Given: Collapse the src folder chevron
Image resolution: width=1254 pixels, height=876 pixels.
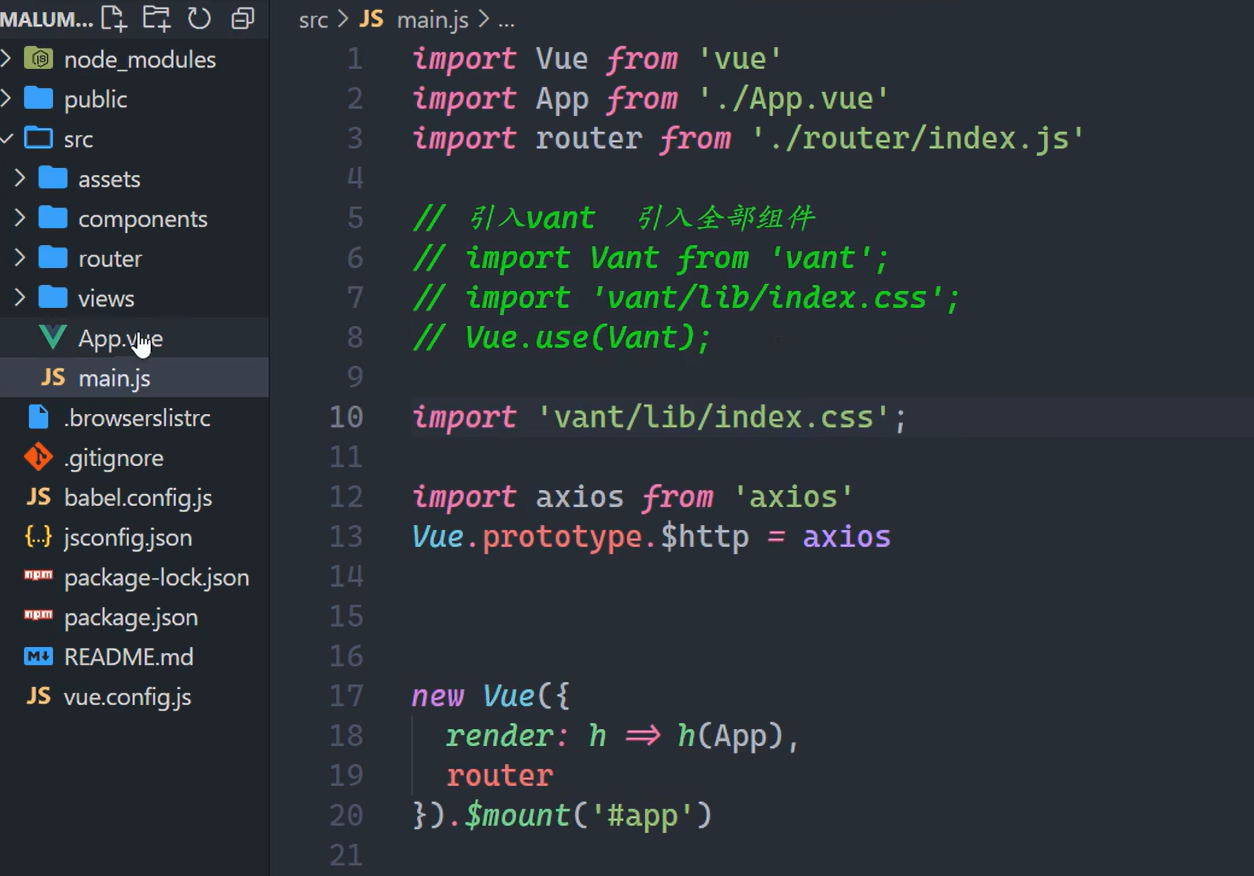Looking at the screenshot, I should 6,139.
